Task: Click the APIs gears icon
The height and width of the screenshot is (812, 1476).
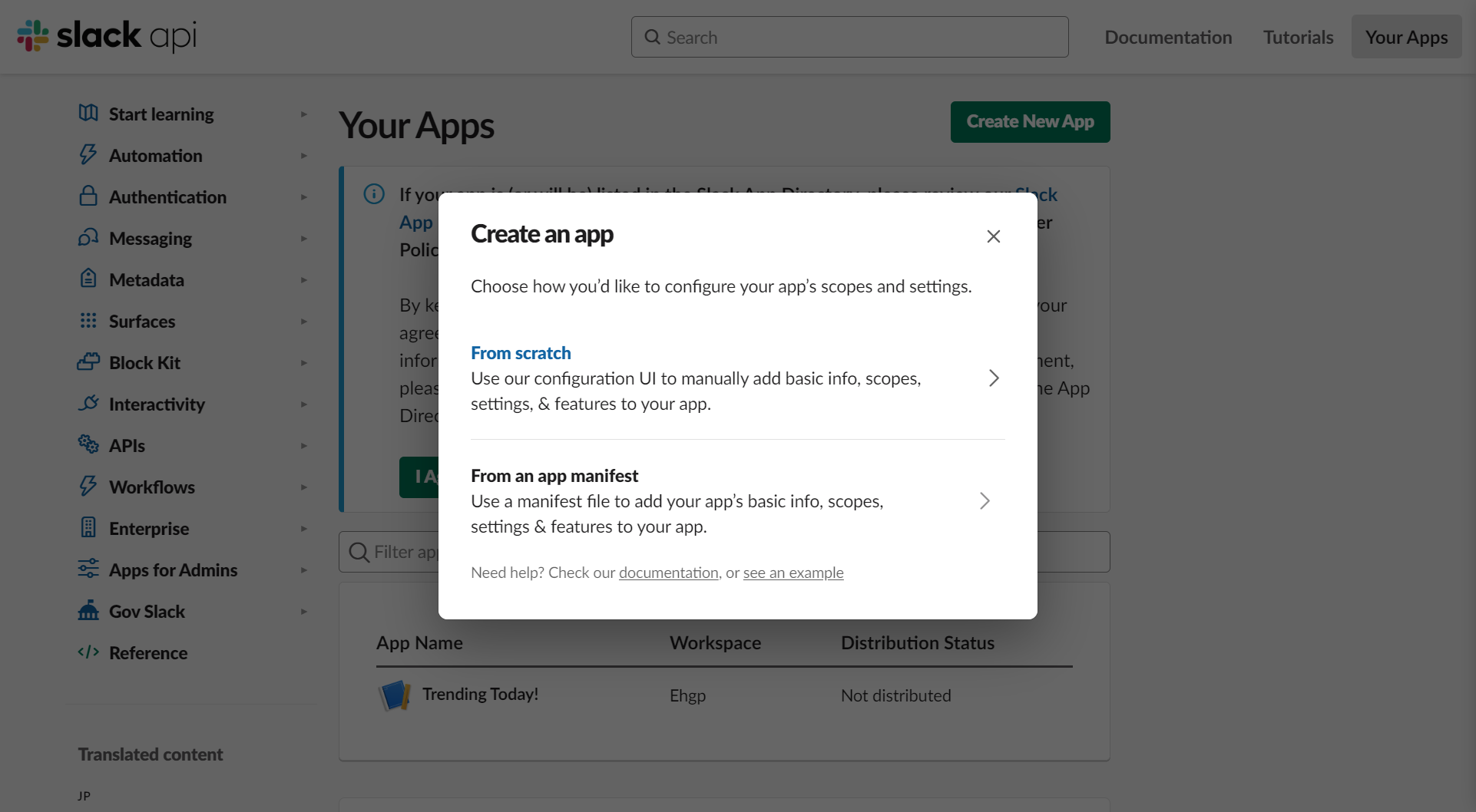Action: 88,444
